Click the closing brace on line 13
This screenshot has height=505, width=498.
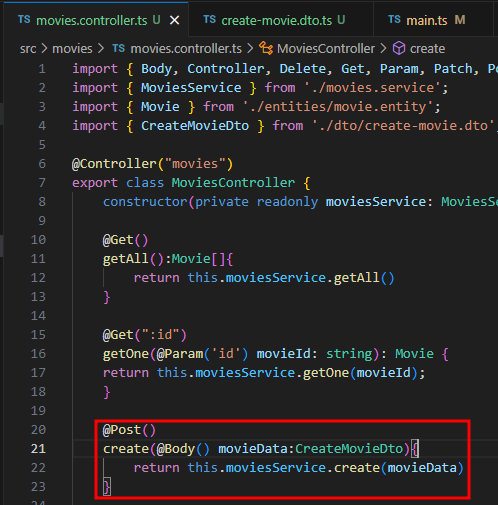(x=107, y=297)
